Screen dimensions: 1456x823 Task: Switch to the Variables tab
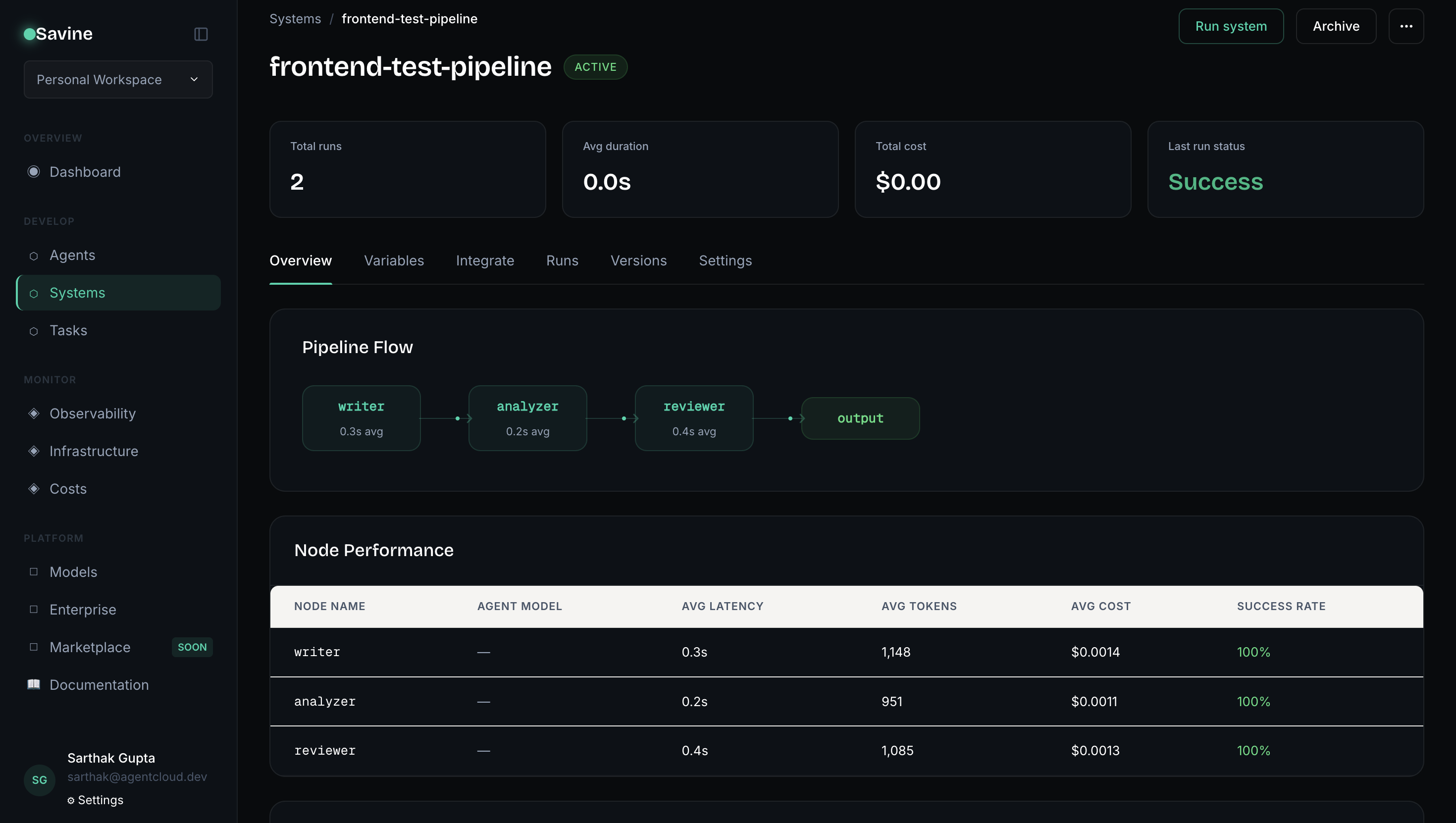click(x=393, y=260)
